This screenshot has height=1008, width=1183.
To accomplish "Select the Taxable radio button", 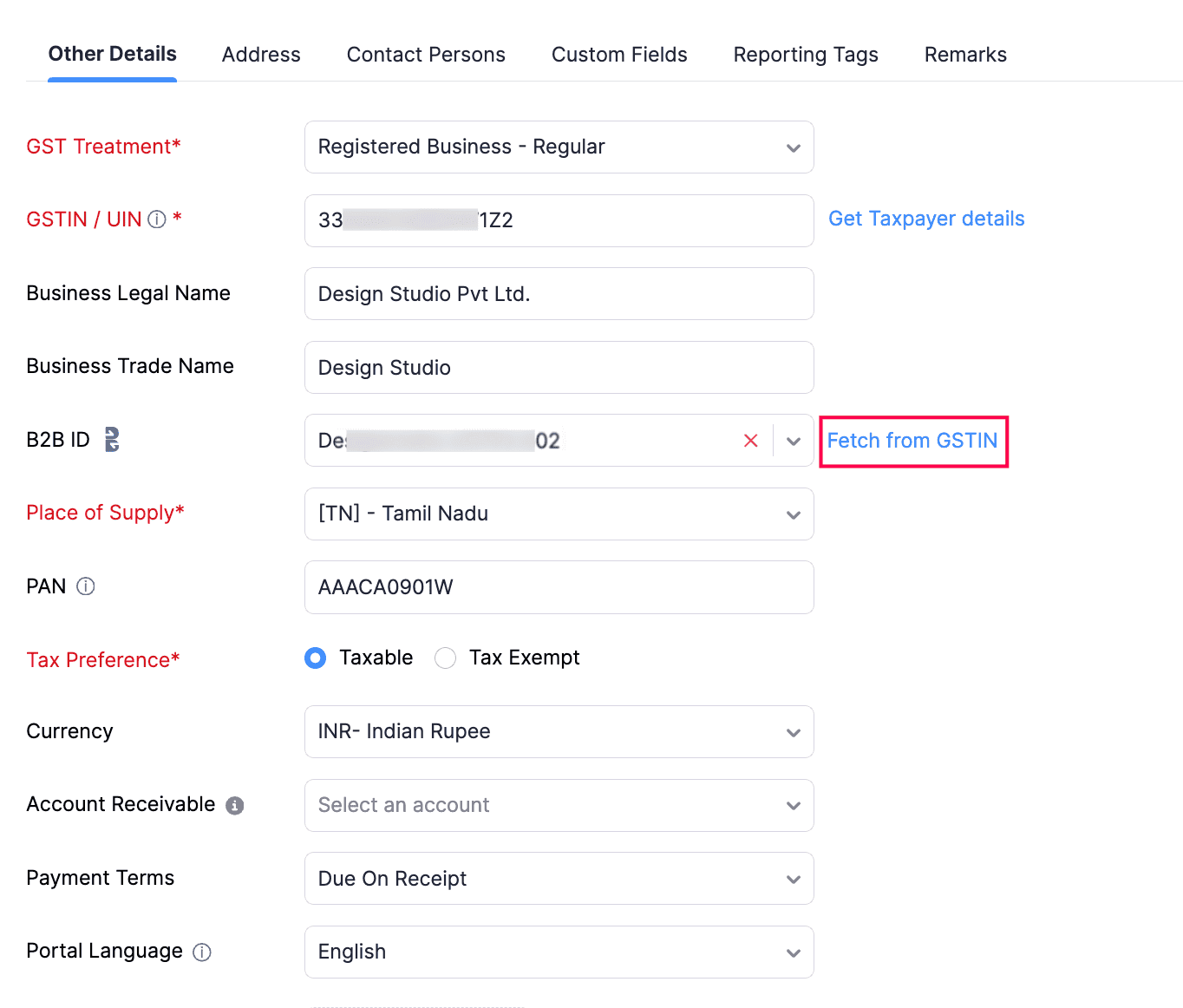I will (x=316, y=658).
